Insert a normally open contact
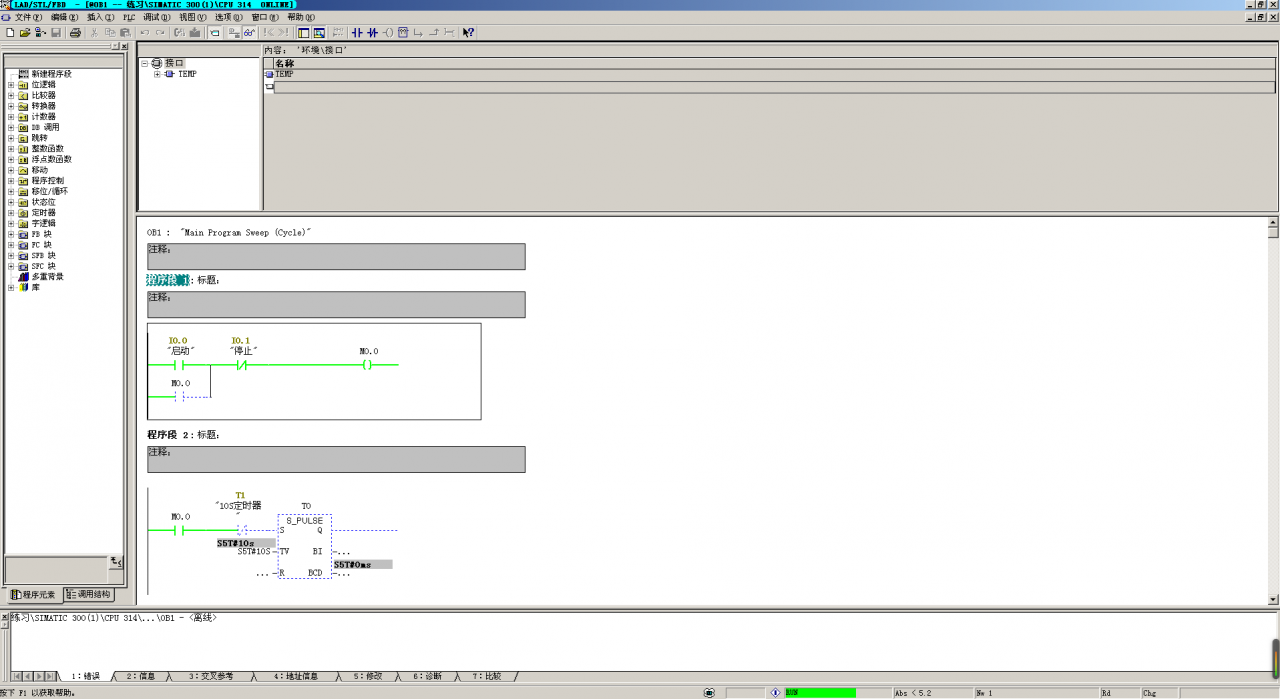The image size is (1280, 699). click(x=357, y=33)
